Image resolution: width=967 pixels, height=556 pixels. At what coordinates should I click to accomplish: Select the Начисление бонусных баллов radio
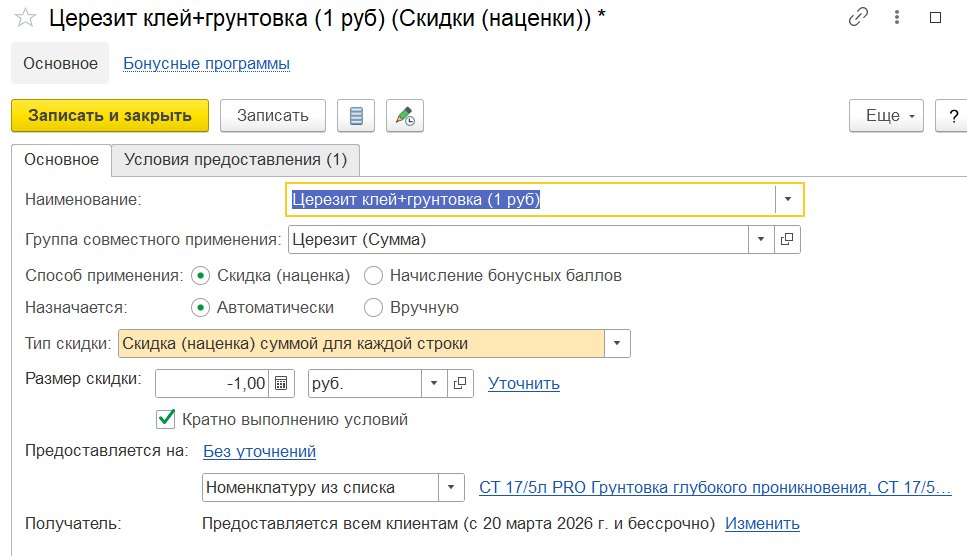coord(374,275)
